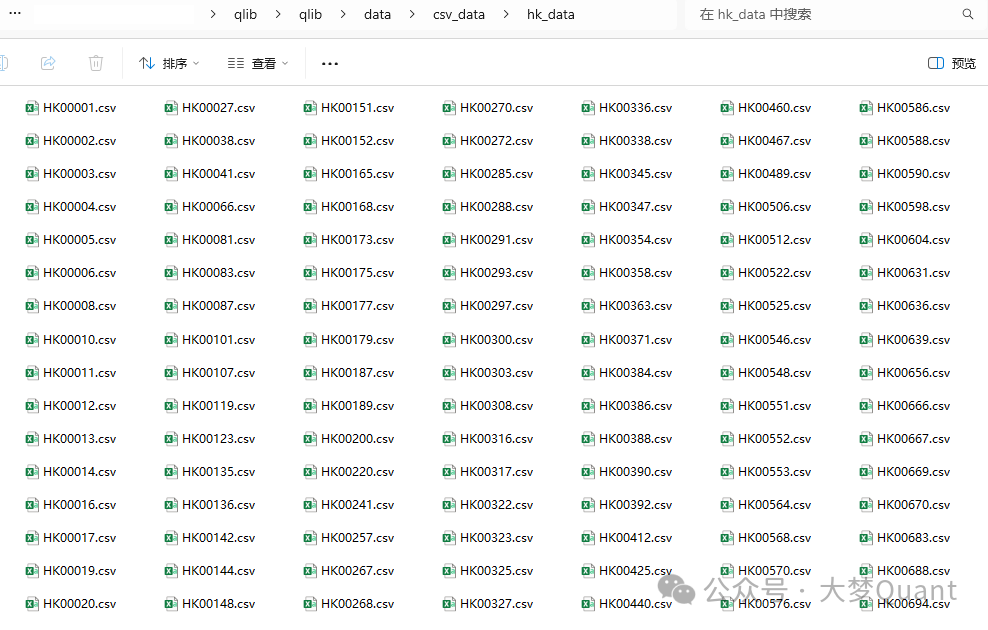
Task: Select the HK00604.csv file icon
Action: coord(866,240)
